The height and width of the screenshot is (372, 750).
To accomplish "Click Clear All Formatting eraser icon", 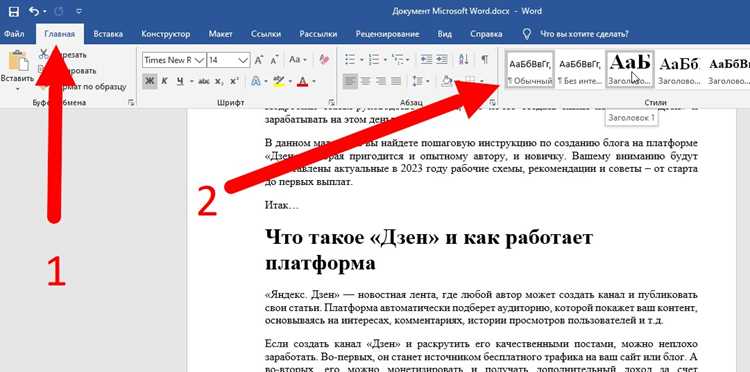I will (324, 60).
